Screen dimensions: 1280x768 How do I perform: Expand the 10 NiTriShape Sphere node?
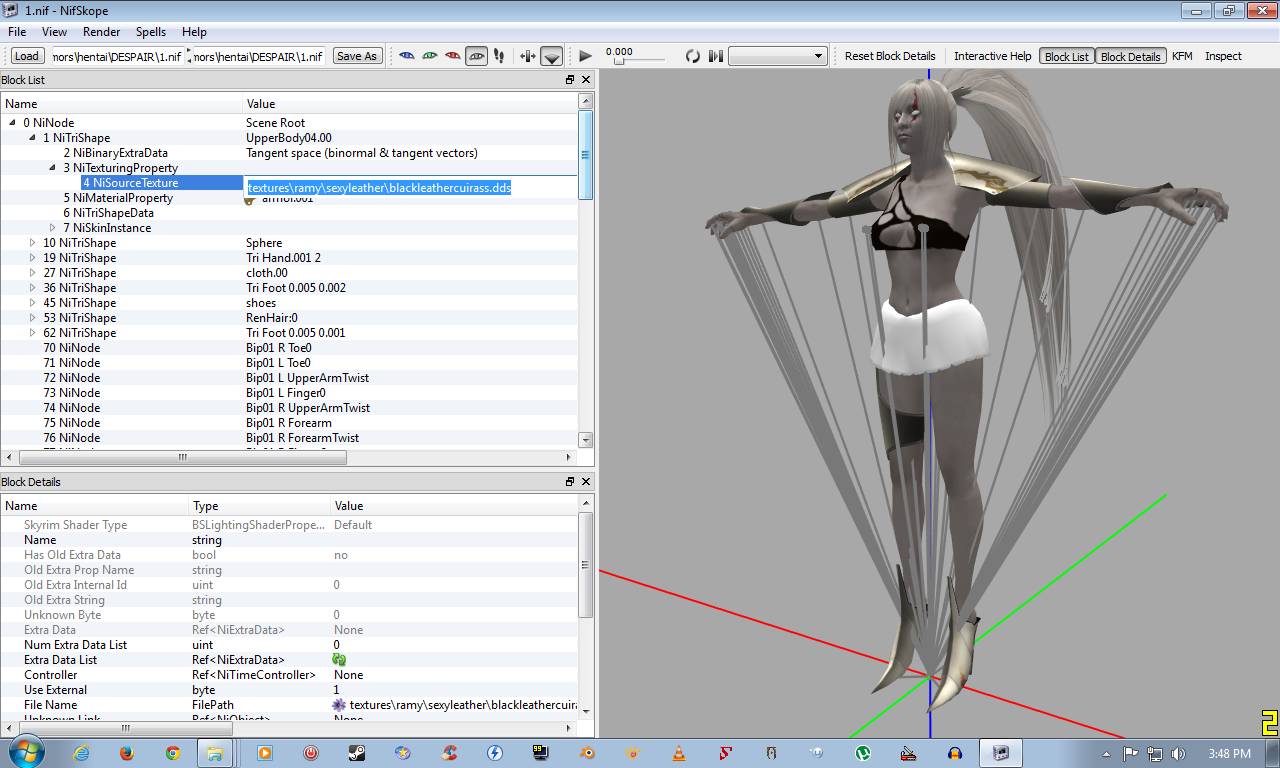[33, 243]
